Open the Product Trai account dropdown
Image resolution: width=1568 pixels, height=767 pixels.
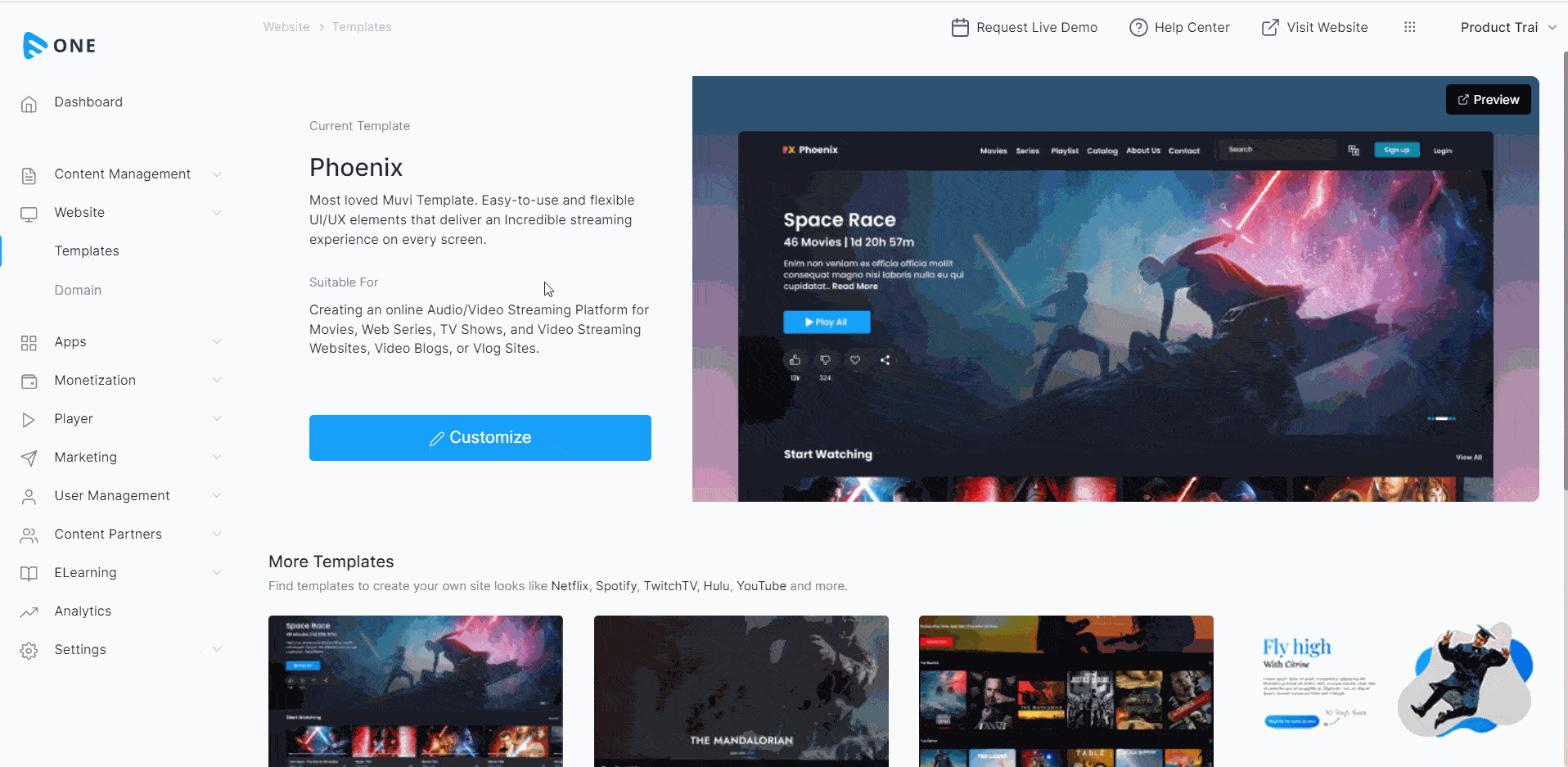pyautogui.click(x=1507, y=27)
